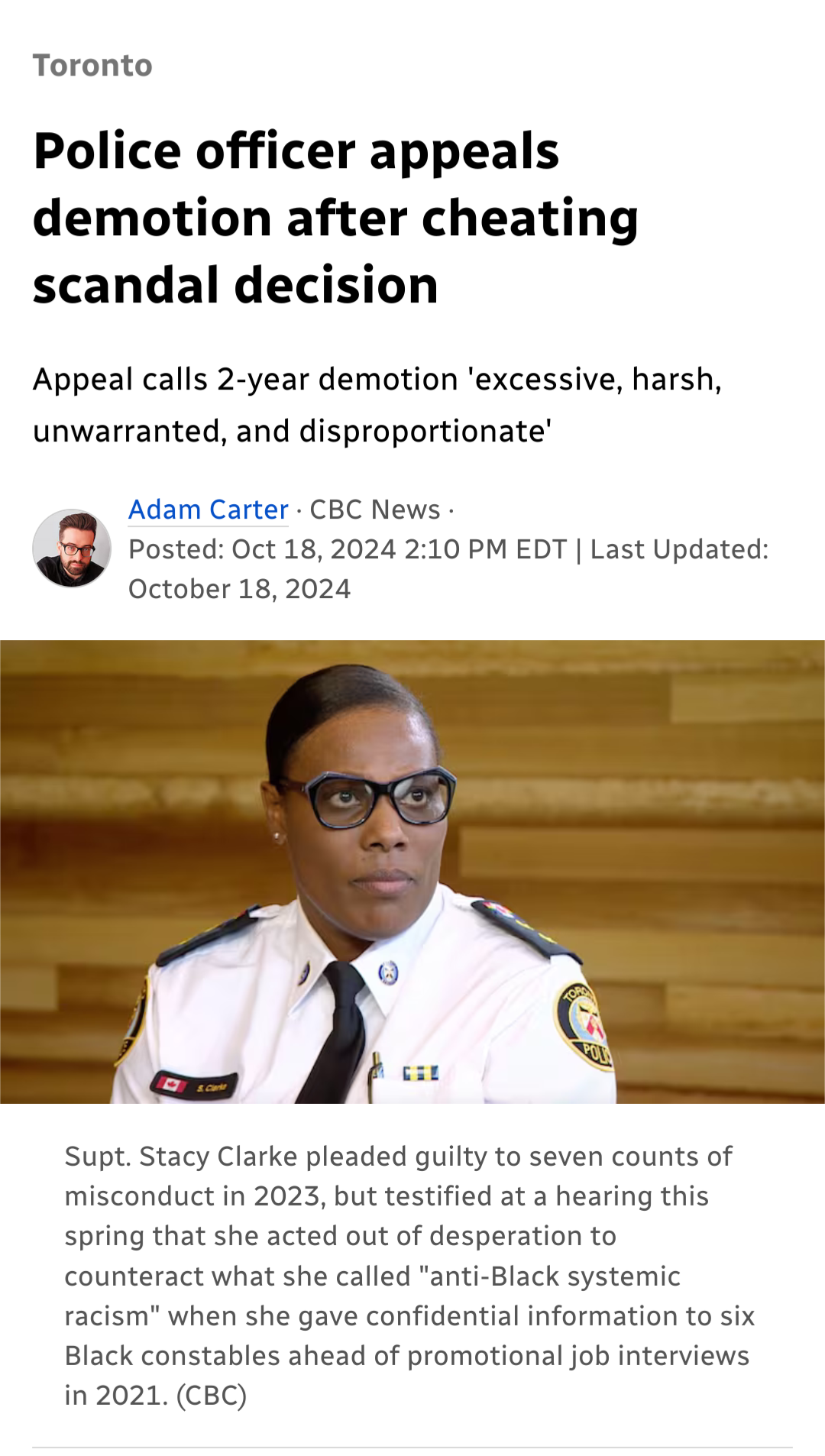Click the '2:10 PM EDT' posting time

486,549
